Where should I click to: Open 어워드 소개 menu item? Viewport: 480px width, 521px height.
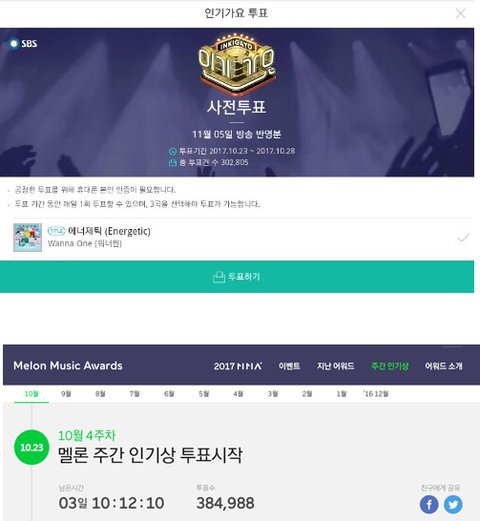443,366
